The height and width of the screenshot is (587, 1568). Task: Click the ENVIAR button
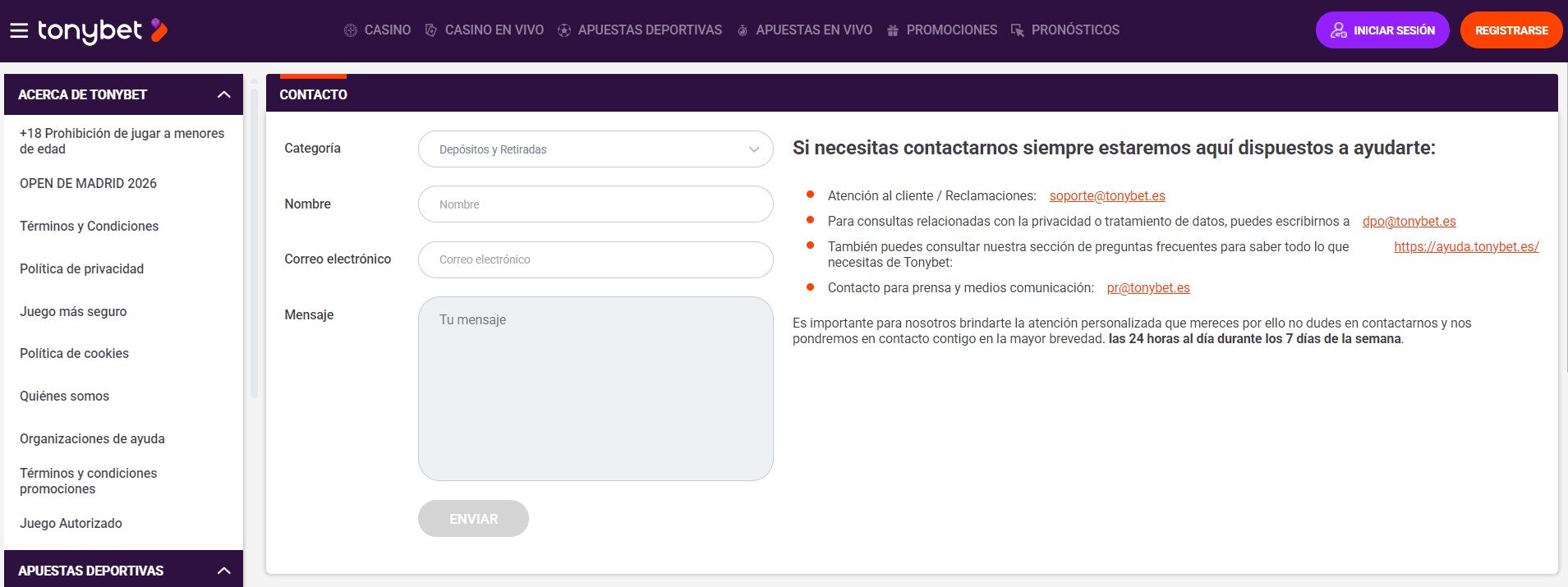[473, 519]
